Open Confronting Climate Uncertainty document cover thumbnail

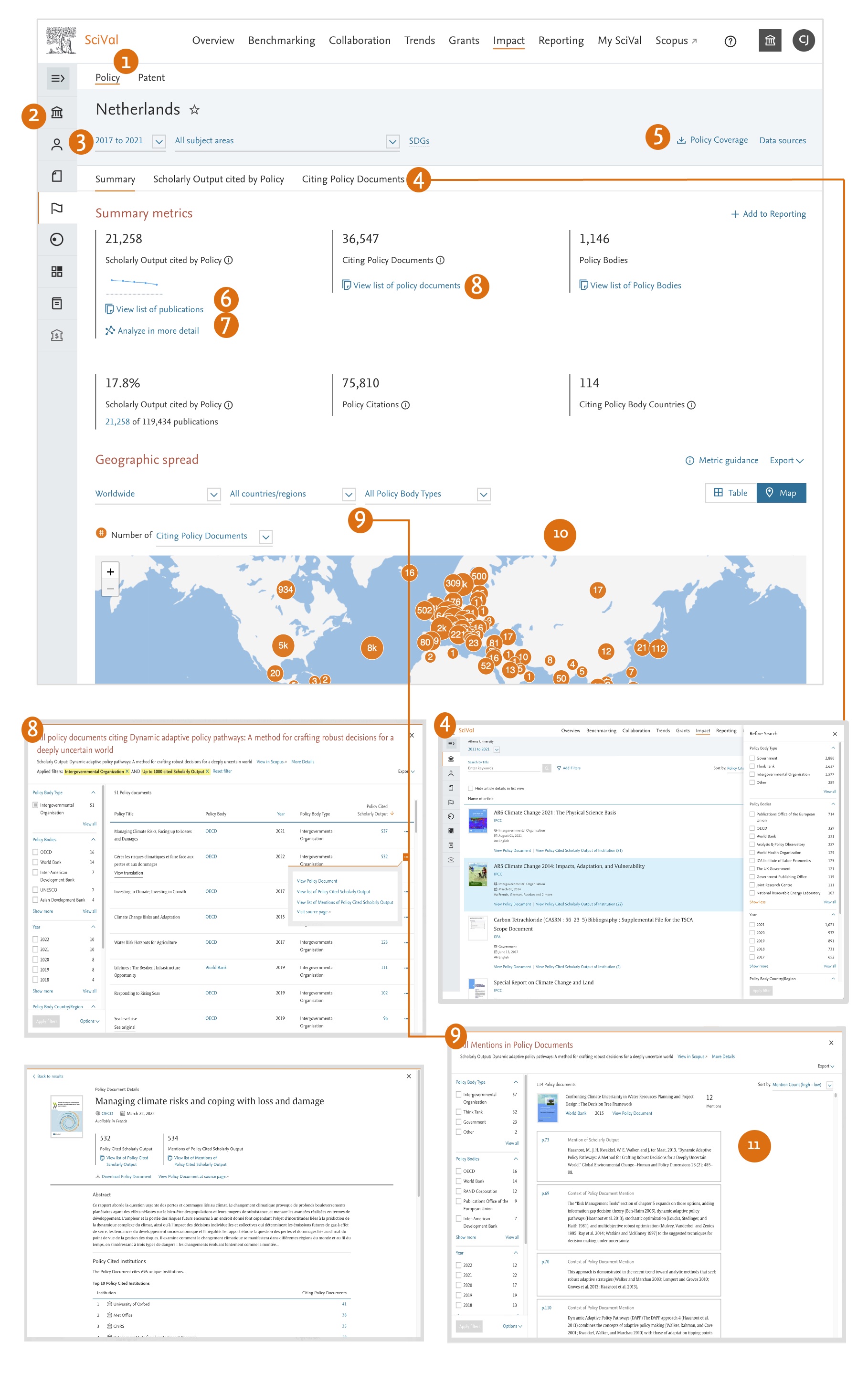(x=548, y=1109)
